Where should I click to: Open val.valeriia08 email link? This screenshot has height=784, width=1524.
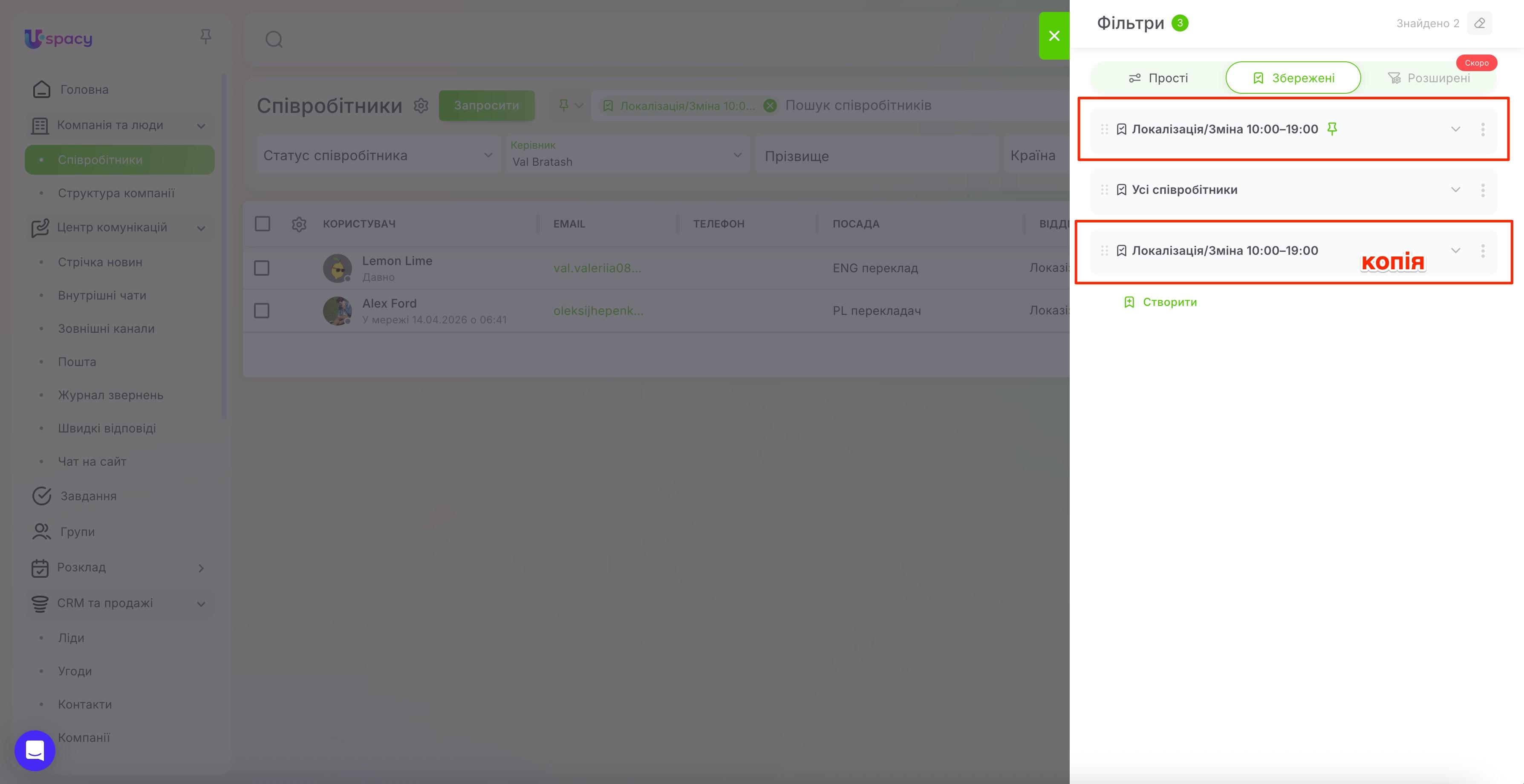click(597, 268)
